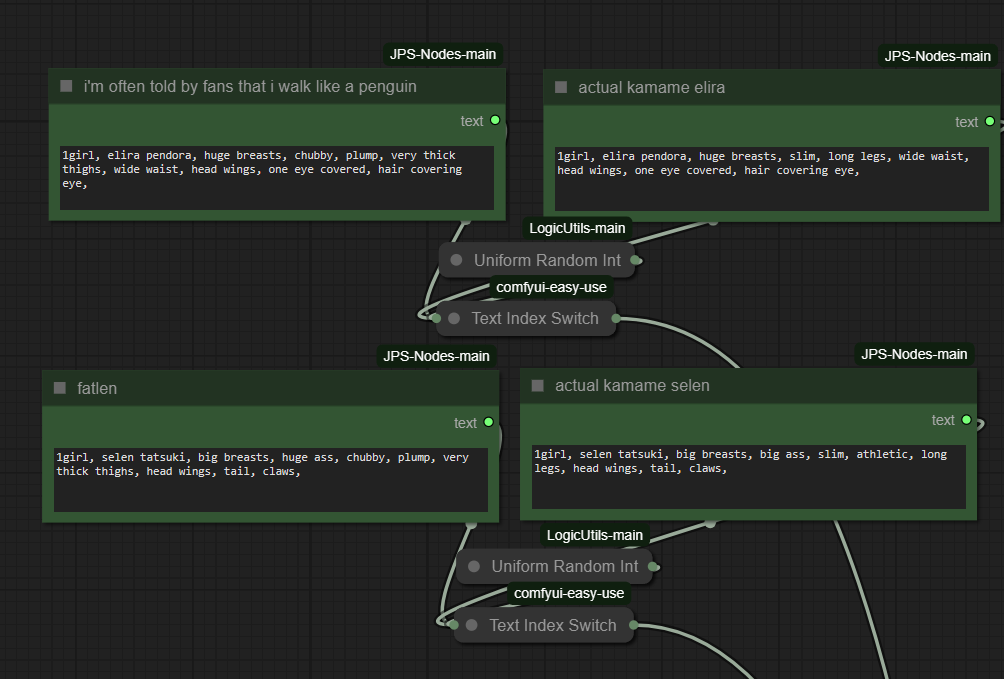This screenshot has height=679, width=1004.
Task: Click the output port of Uniform Random Int under elira nodes
Action: tap(635, 260)
